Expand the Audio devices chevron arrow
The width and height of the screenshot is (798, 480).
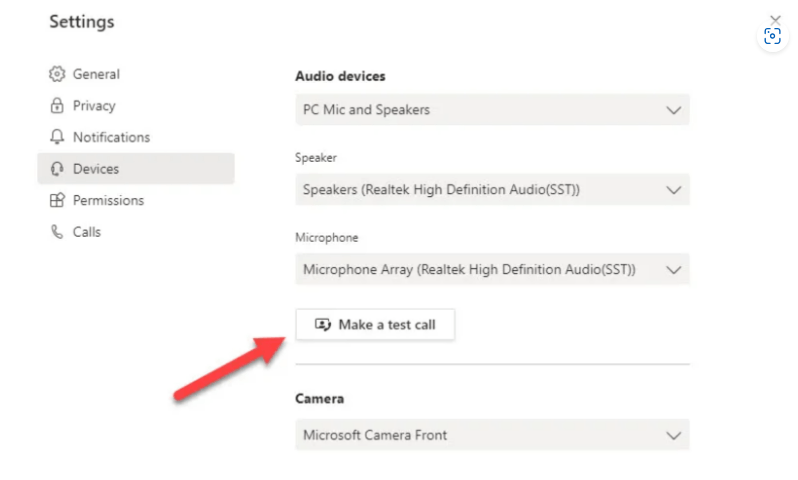click(673, 110)
